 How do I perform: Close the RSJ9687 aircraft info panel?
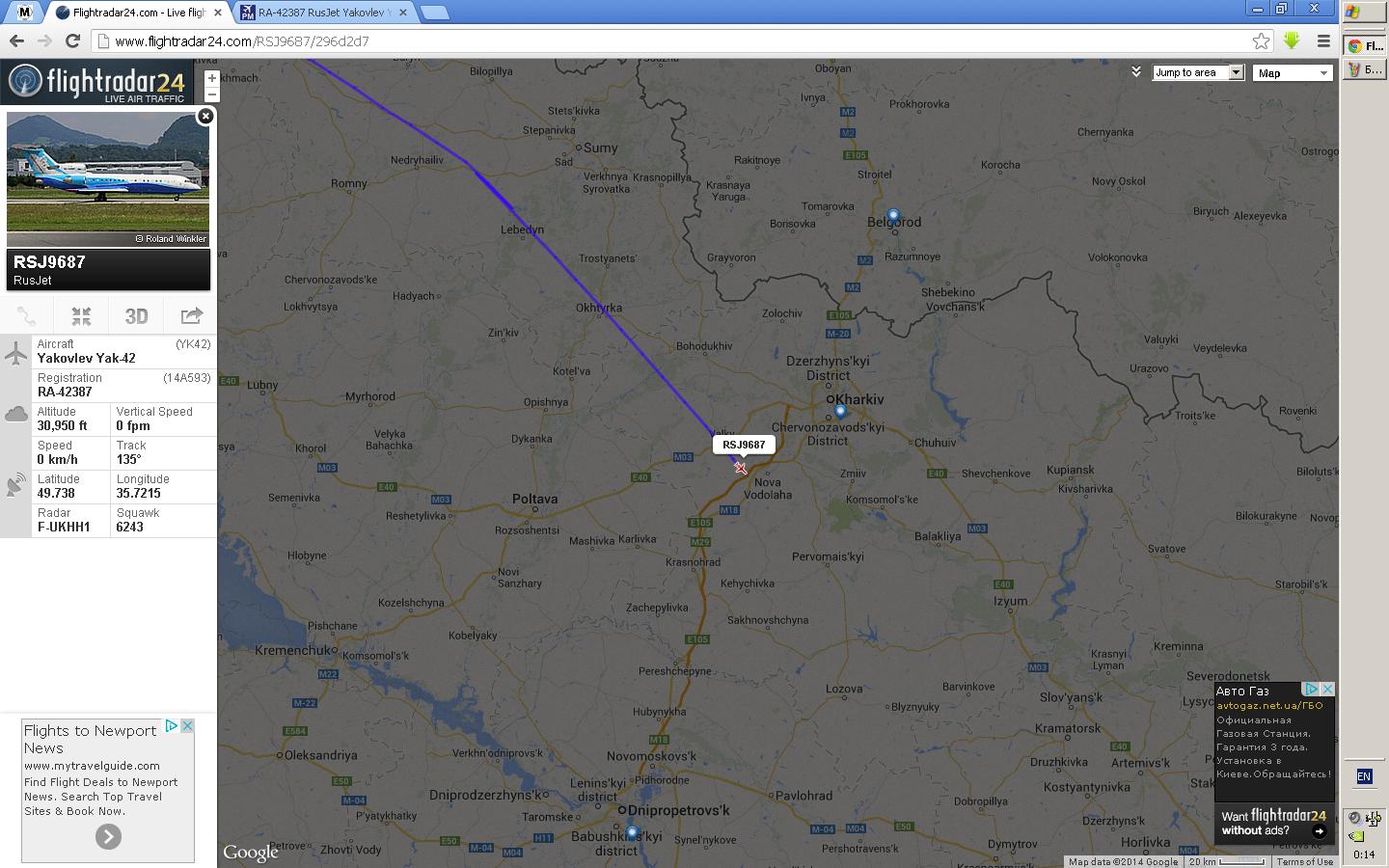204,116
